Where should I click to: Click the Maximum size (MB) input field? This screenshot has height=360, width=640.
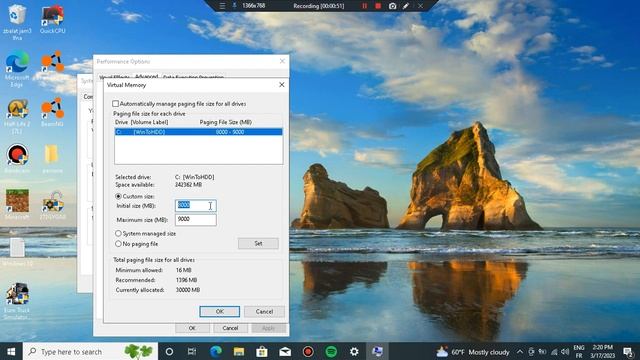pyautogui.click(x=196, y=220)
